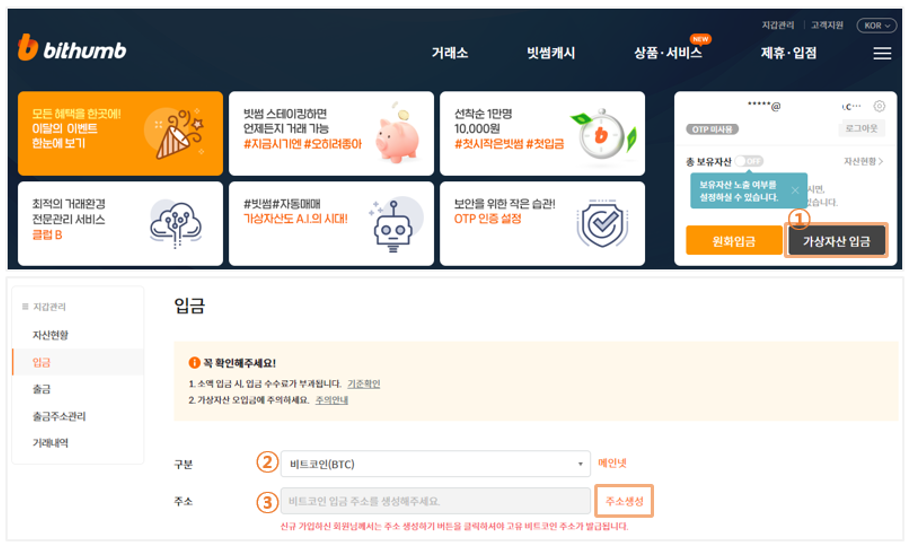The image size is (909, 547).
Task: Open the hamburger menu icon
Action: tap(882, 53)
